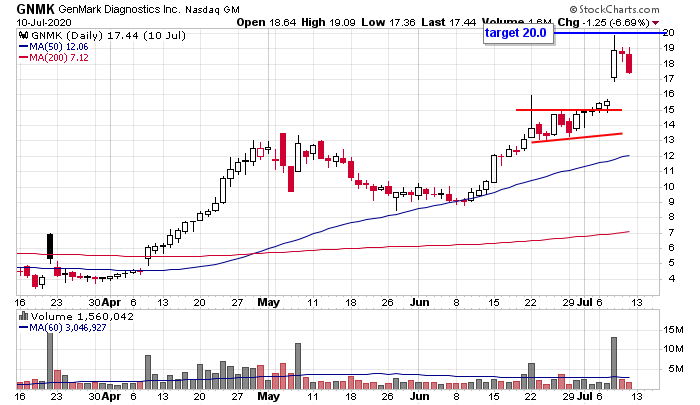This screenshot has width=700, height=405.
Task: Click the GNMK (Daily) 17.44 legend text
Action: 108,36
